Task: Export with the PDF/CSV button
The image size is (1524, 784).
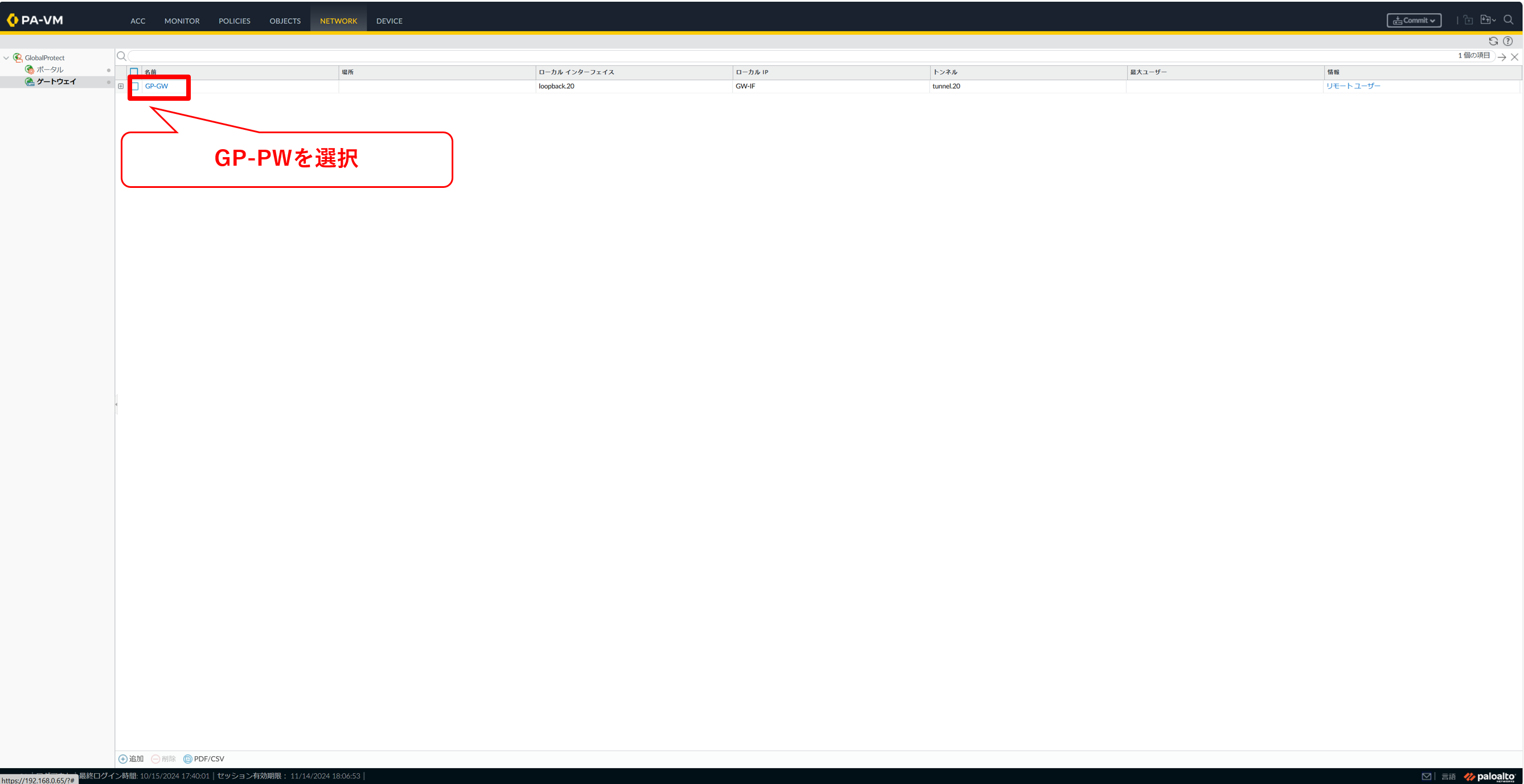Action: click(x=204, y=758)
